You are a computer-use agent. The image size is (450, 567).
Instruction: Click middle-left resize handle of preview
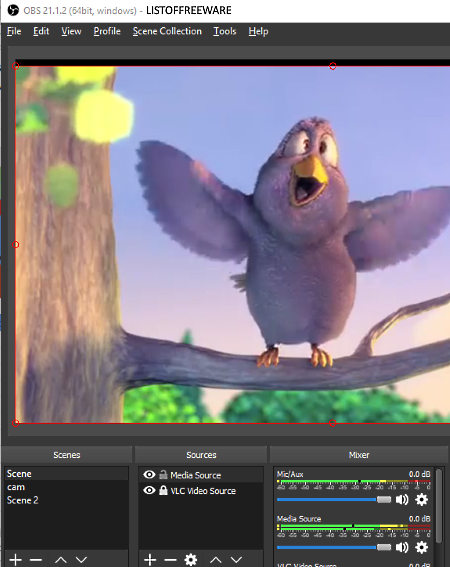[x=16, y=245]
